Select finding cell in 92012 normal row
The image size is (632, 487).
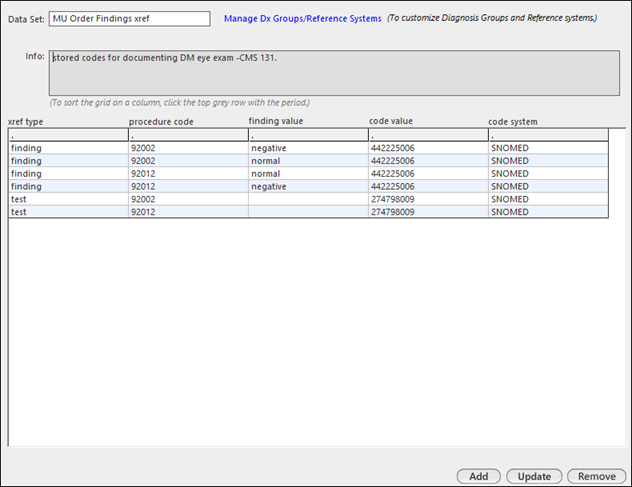pos(68,174)
